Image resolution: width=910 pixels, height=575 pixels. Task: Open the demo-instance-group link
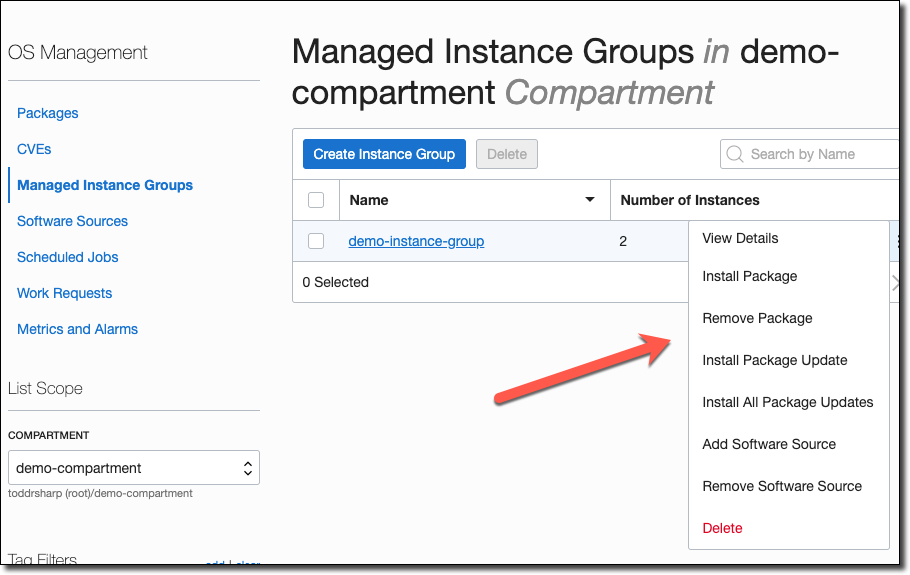coord(416,241)
